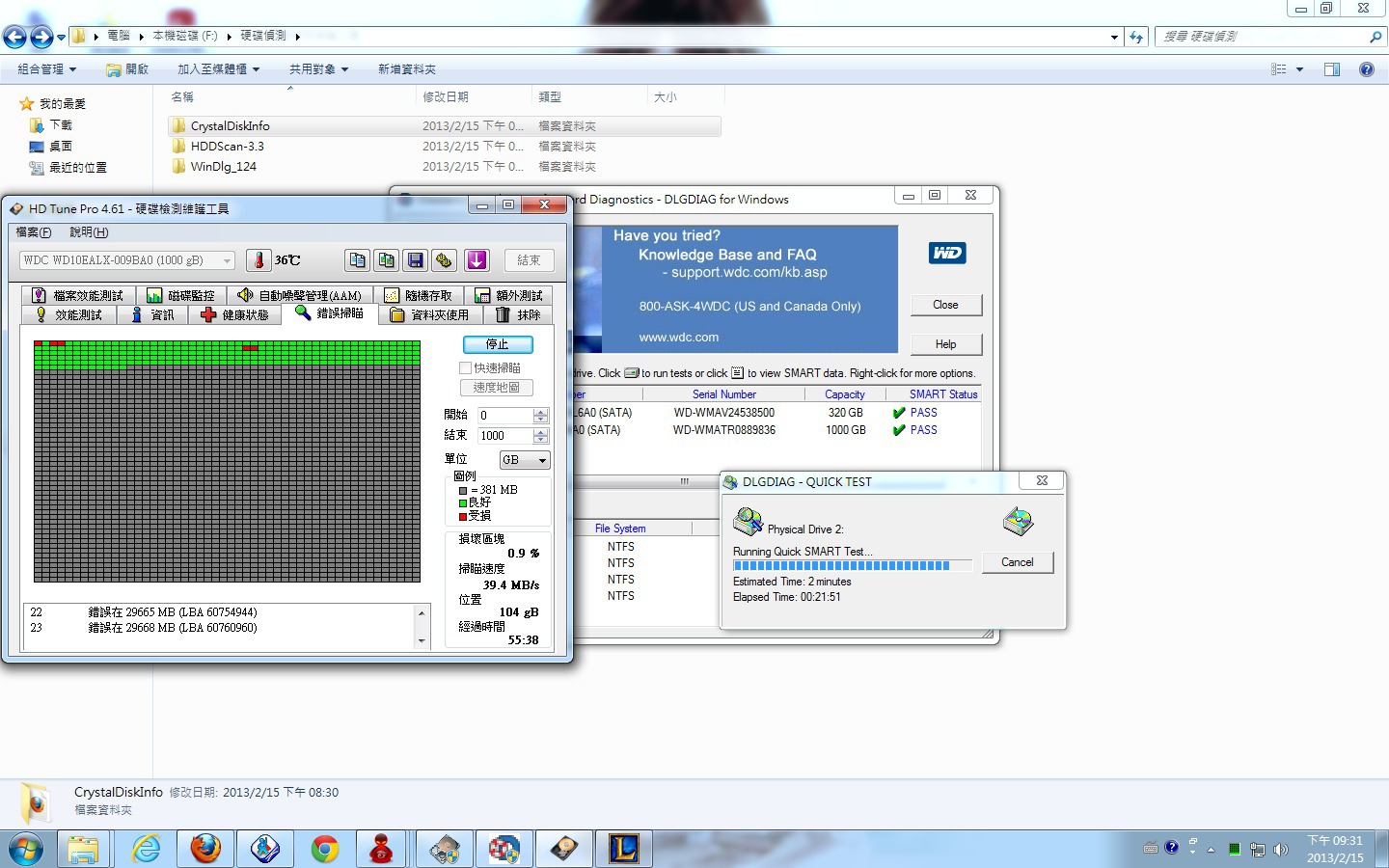Screen dimensions: 1389x868
Task: Click the run tests icon in WD Diagnostics hint
Action: coord(632,373)
